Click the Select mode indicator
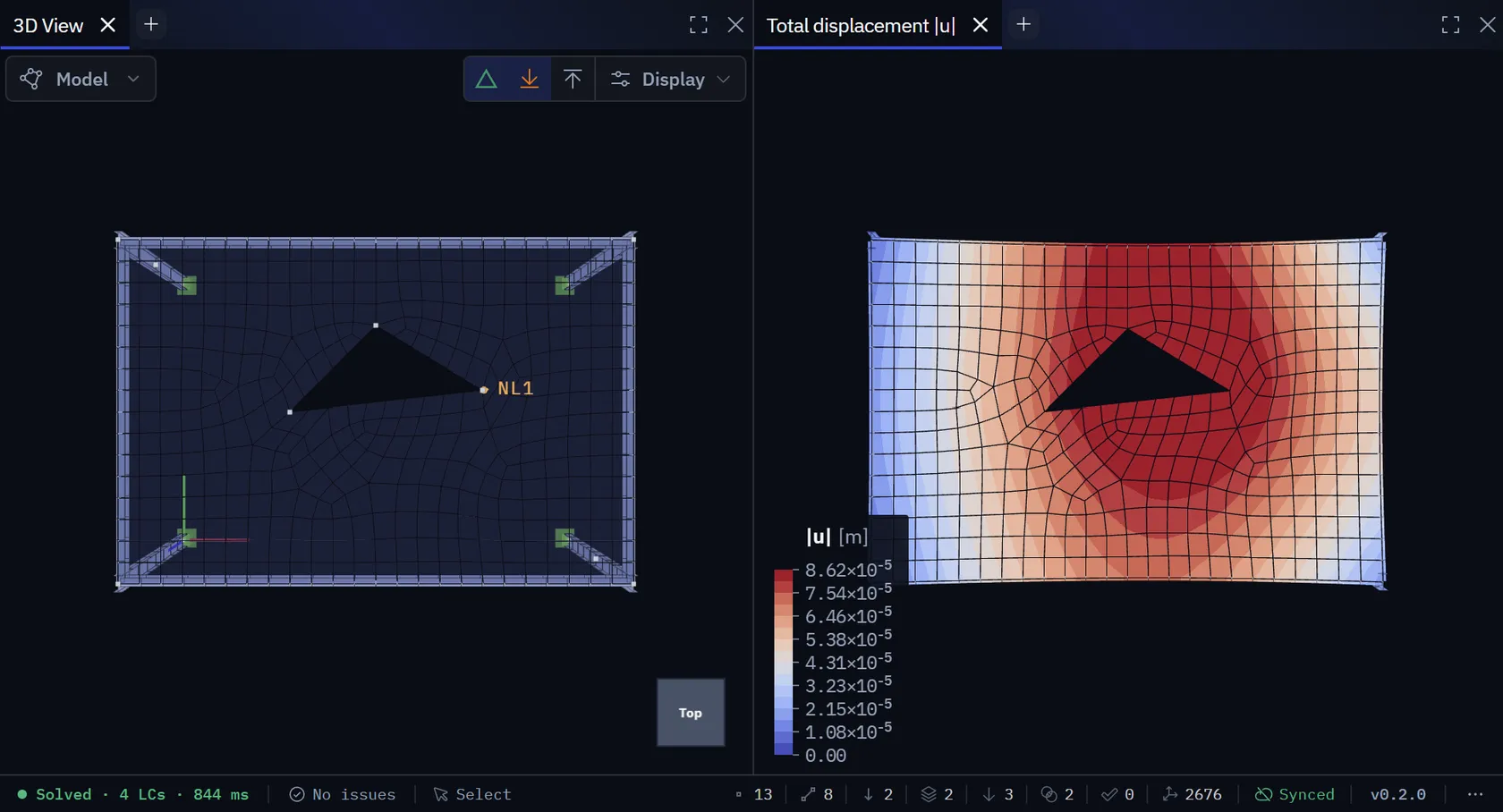Viewport: 1503px width, 812px height. (x=472, y=794)
